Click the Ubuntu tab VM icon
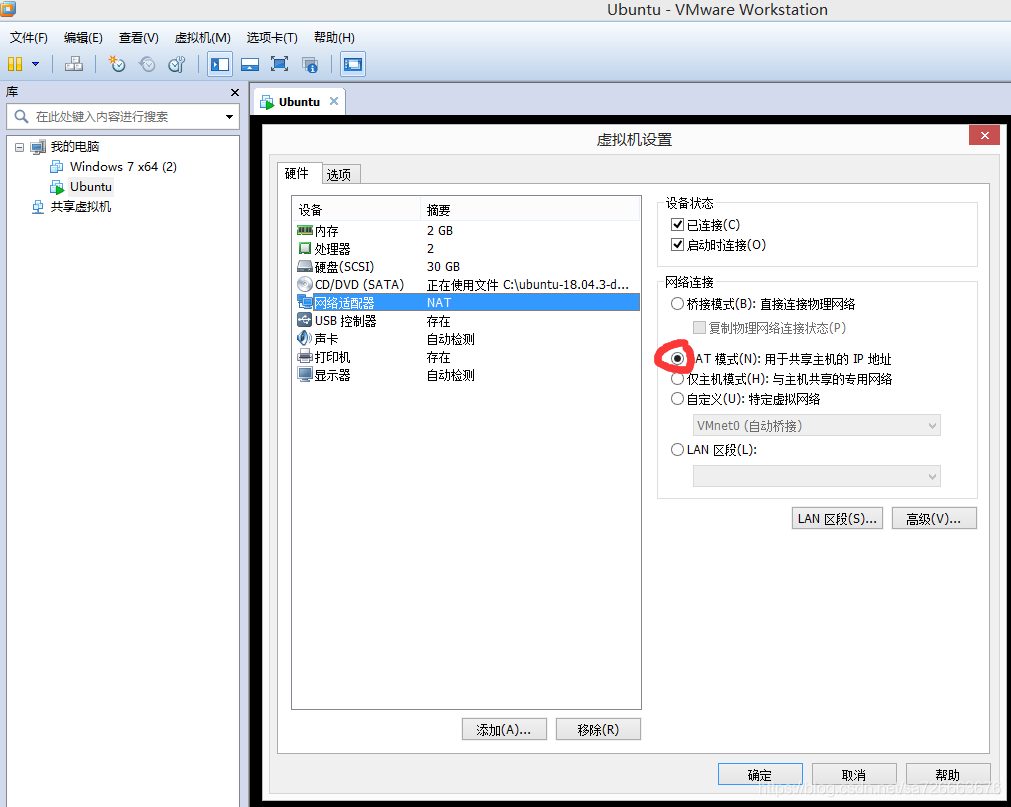1011x807 pixels. tap(267, 102)
